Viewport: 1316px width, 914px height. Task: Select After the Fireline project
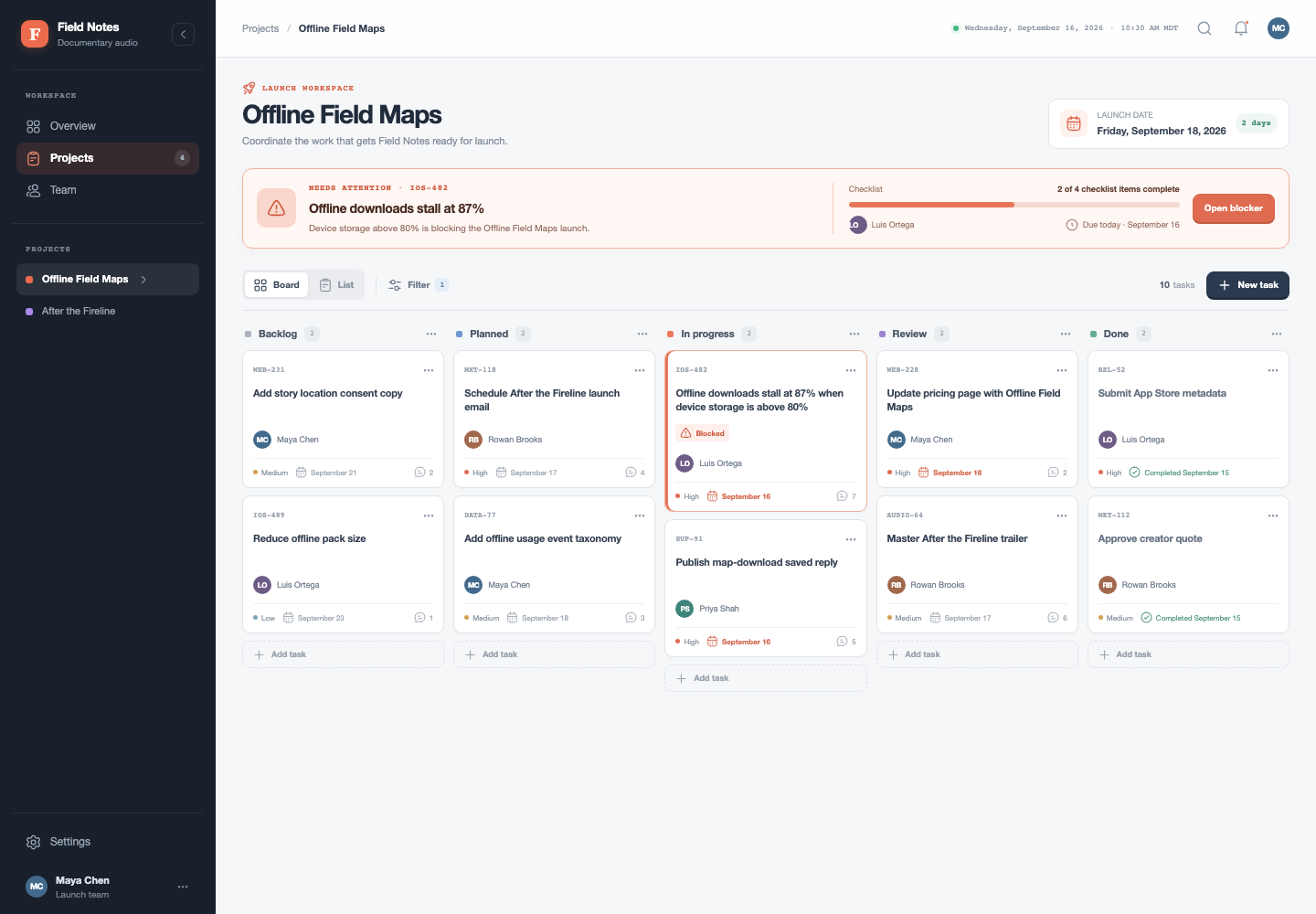coord(108,312)
